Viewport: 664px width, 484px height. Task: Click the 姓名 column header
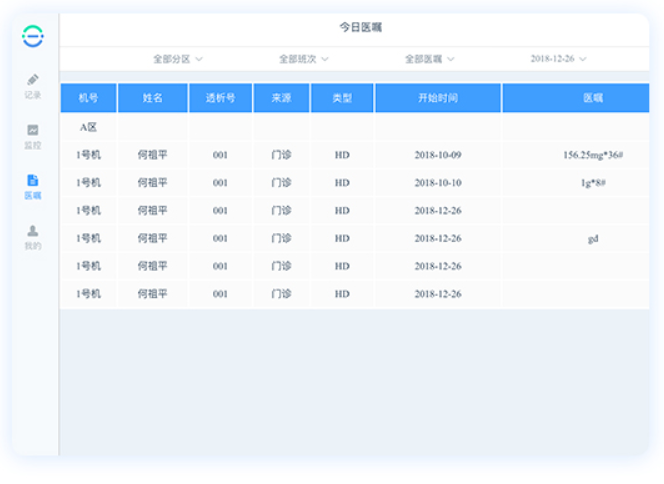(x=152, y=98)
